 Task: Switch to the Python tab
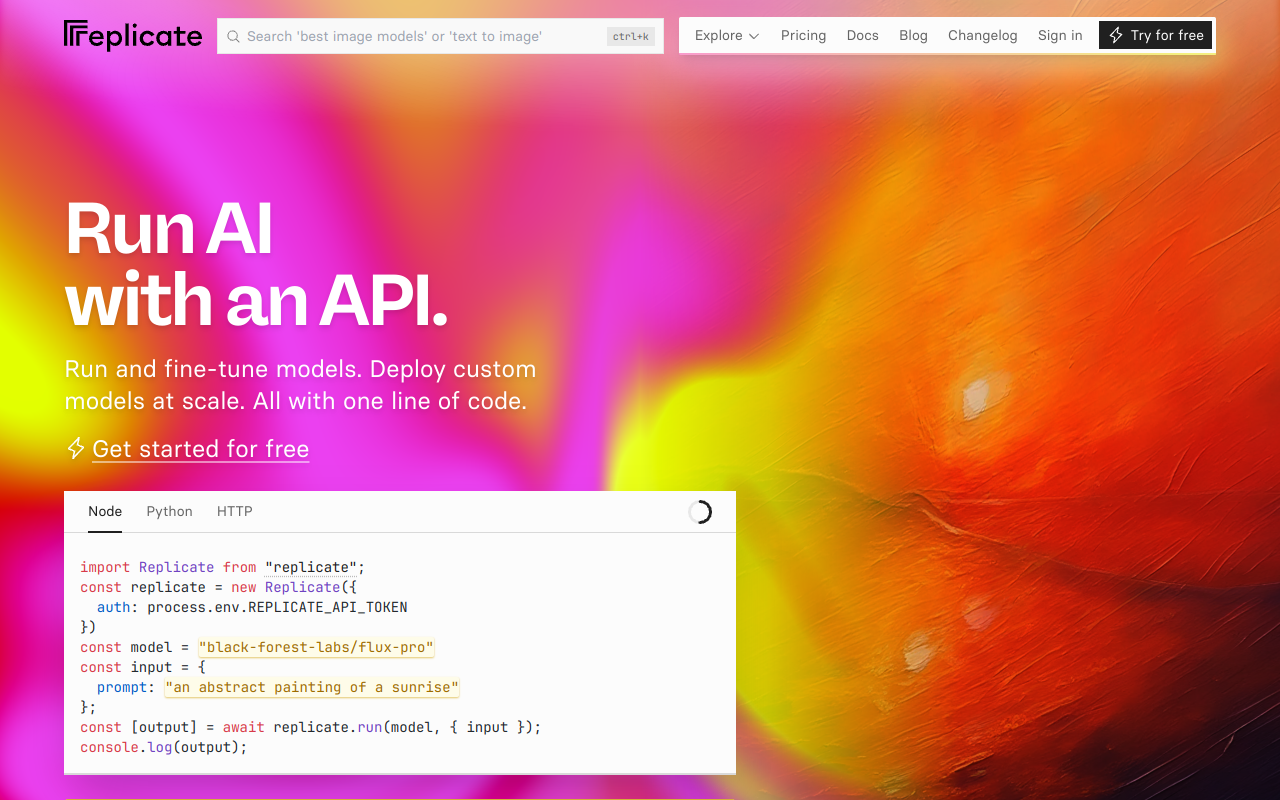(169, 511)
